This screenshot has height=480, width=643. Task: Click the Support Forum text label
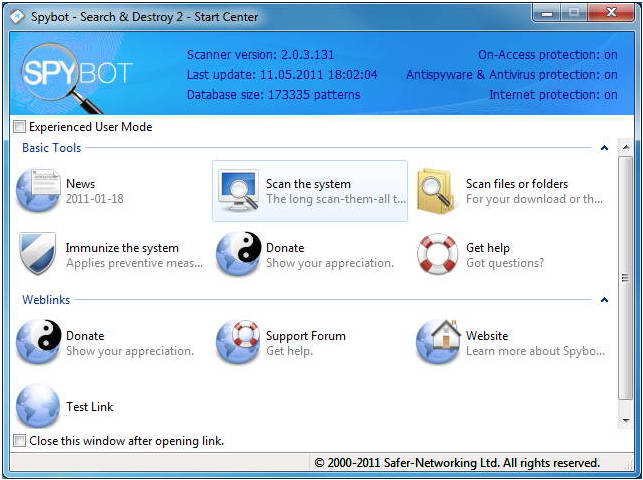click(x=306, y=336)
